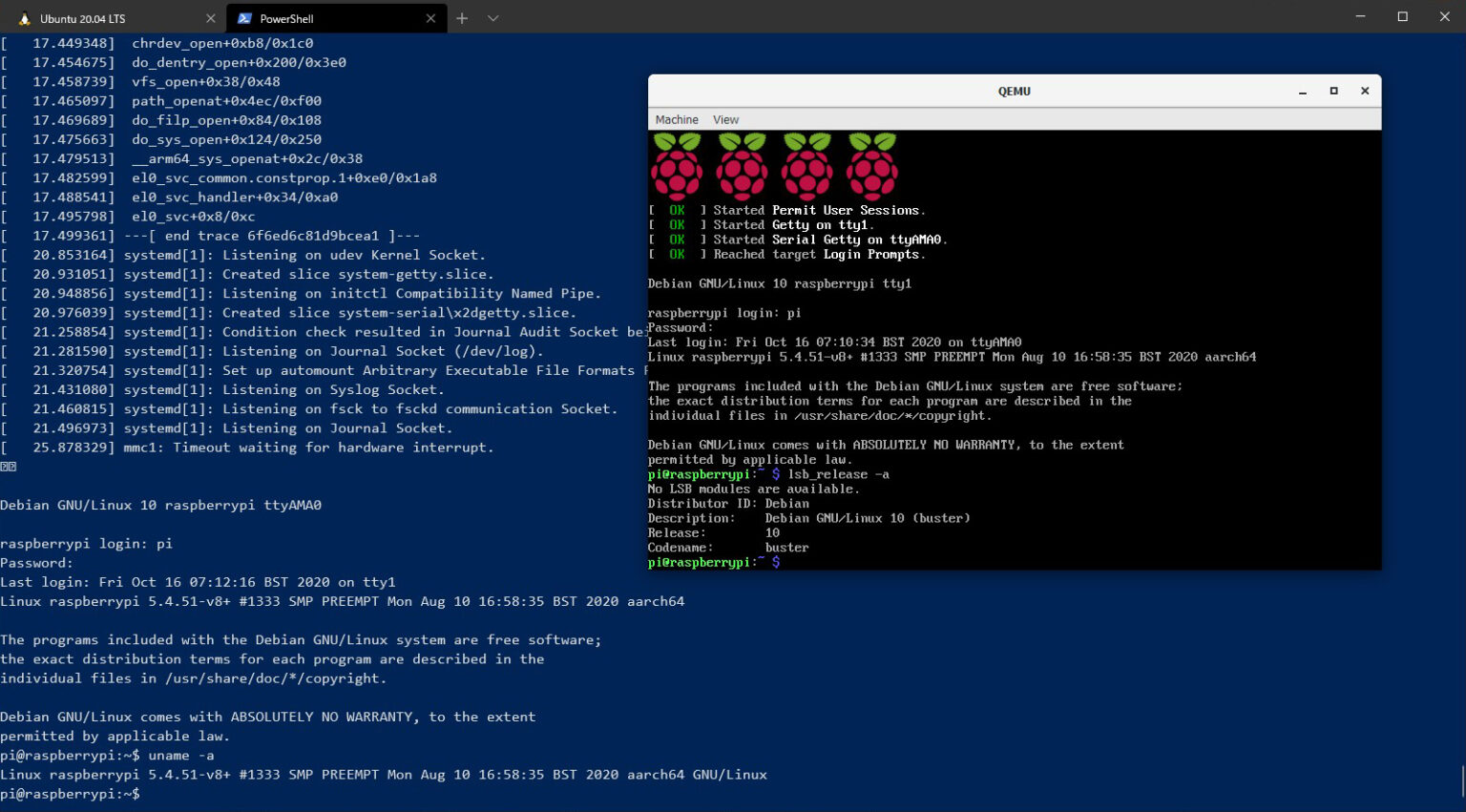Focus the QEMU pi@raspberrypi shell prompt
Viewport: 1466px width, 812px height.
714,563
